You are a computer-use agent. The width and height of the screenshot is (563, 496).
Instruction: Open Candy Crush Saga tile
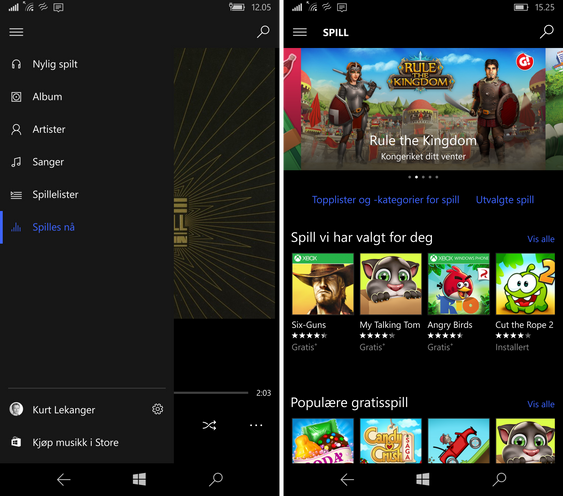click(x=391, y=441)
